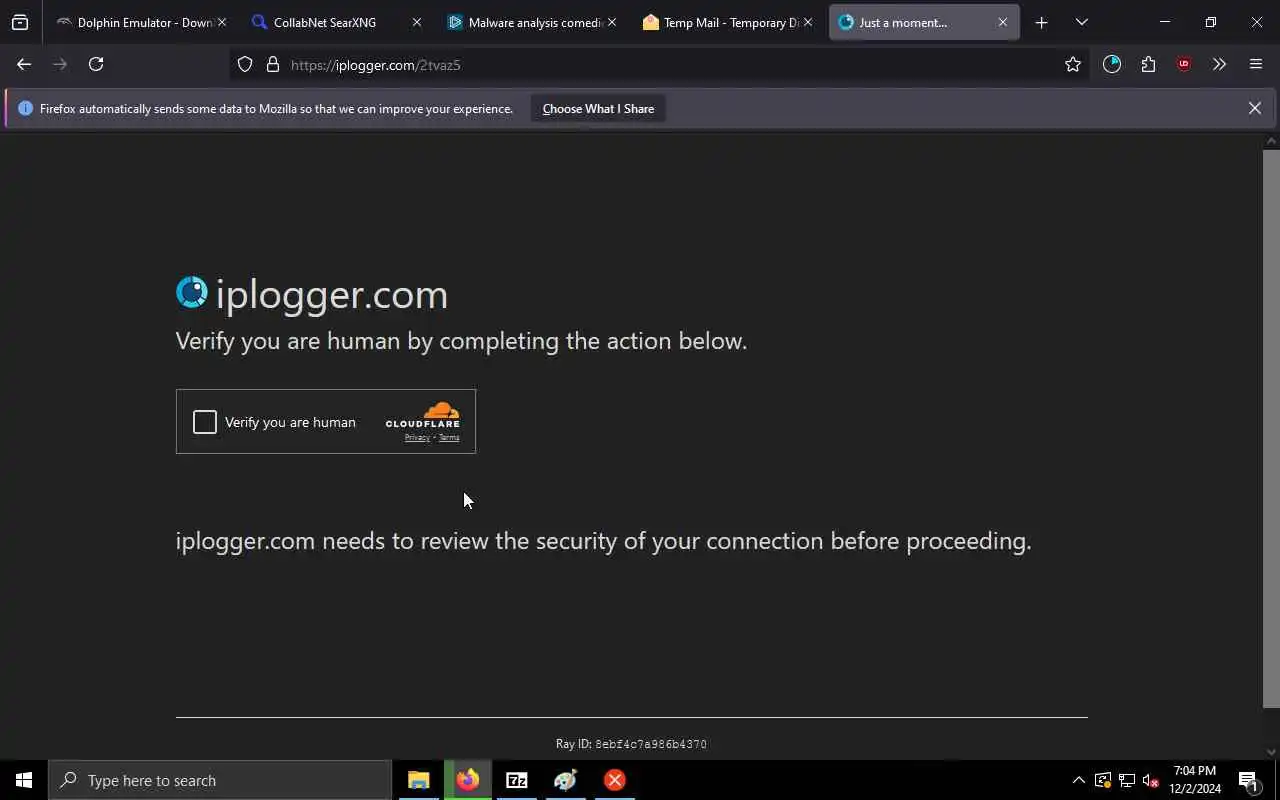The image size is (1280, 800).
Task: Close the Just a moment tab
Action: click(x=1003, y=22)
